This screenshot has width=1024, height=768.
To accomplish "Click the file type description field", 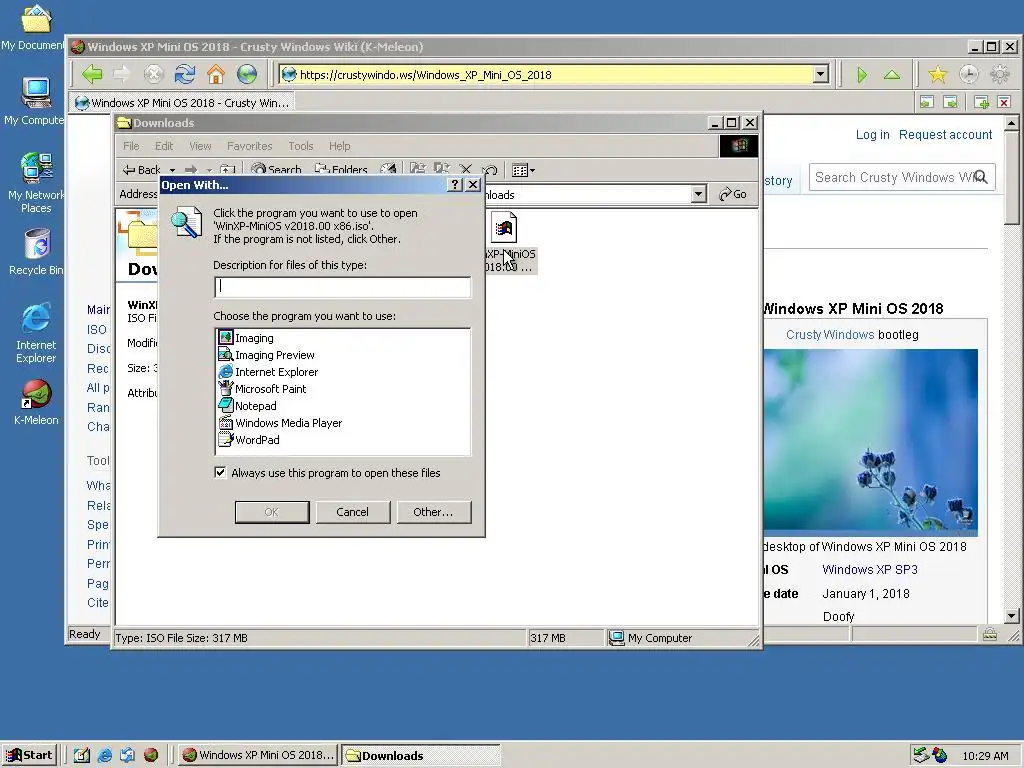I will [342, 287].
